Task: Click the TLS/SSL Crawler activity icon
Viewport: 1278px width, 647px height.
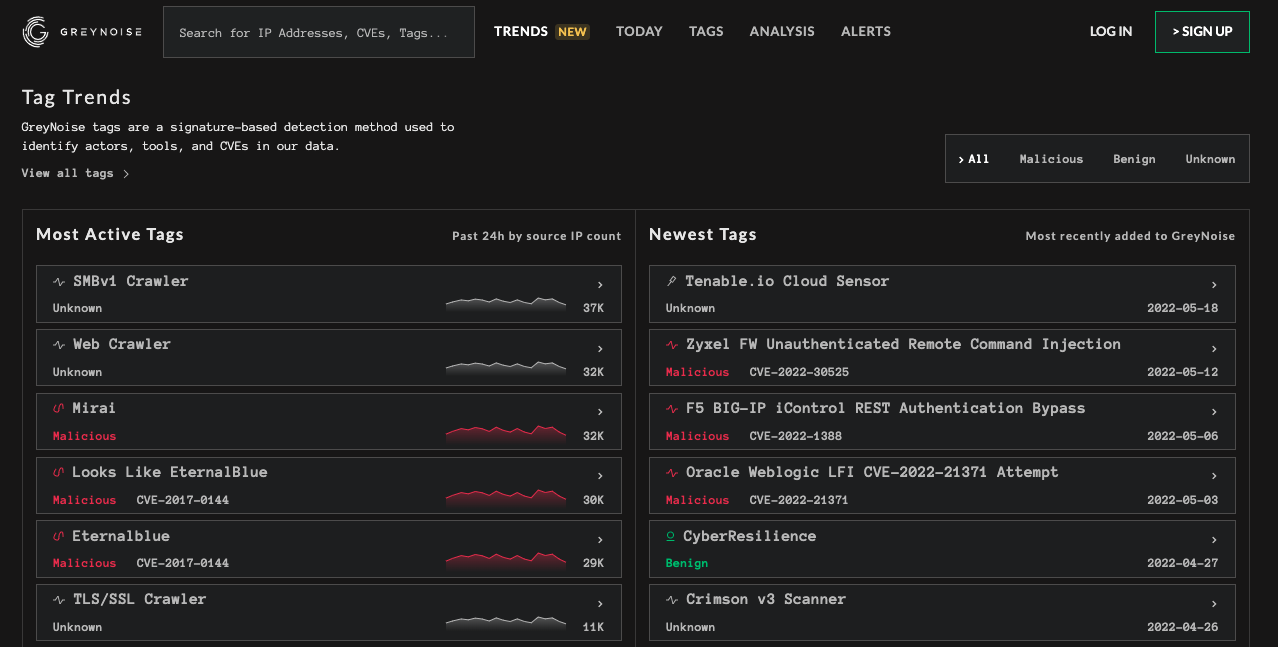Action: pos(59,600)
